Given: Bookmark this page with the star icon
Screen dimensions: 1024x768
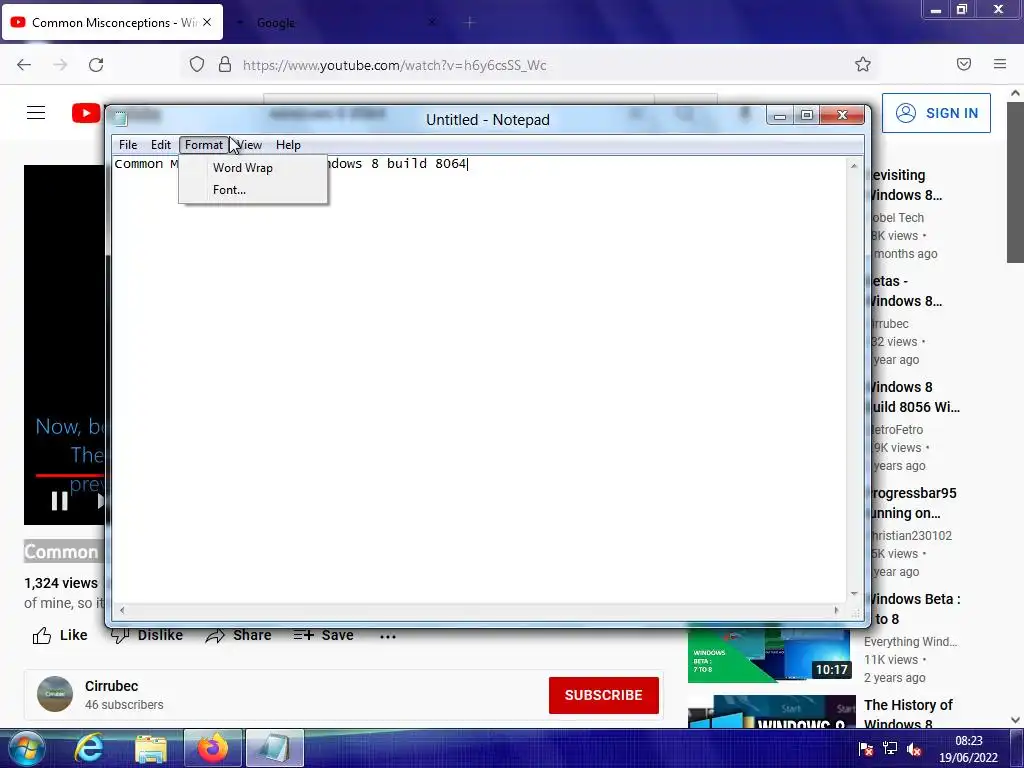Looking at the screenshot, I should [x=863, y=64].
